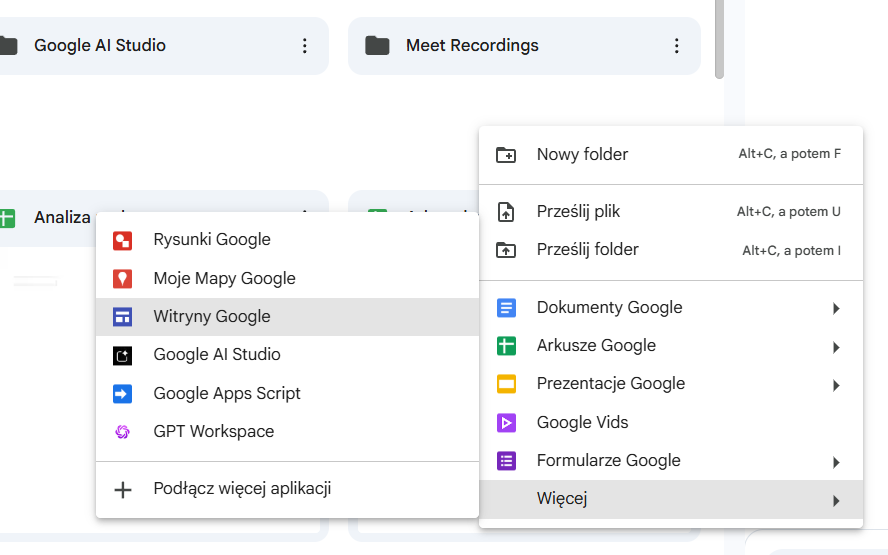Click the Google AI Studio black icon

122,355
